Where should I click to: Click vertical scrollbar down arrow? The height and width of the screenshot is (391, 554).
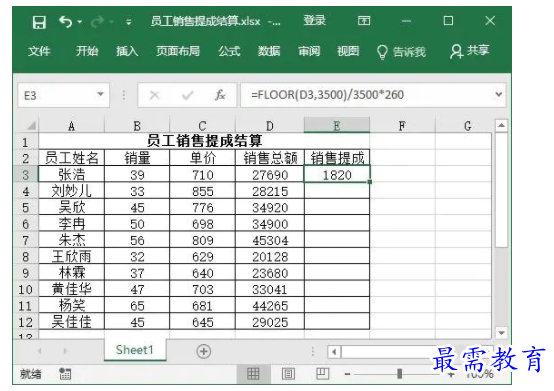click(x=501, y=333)
